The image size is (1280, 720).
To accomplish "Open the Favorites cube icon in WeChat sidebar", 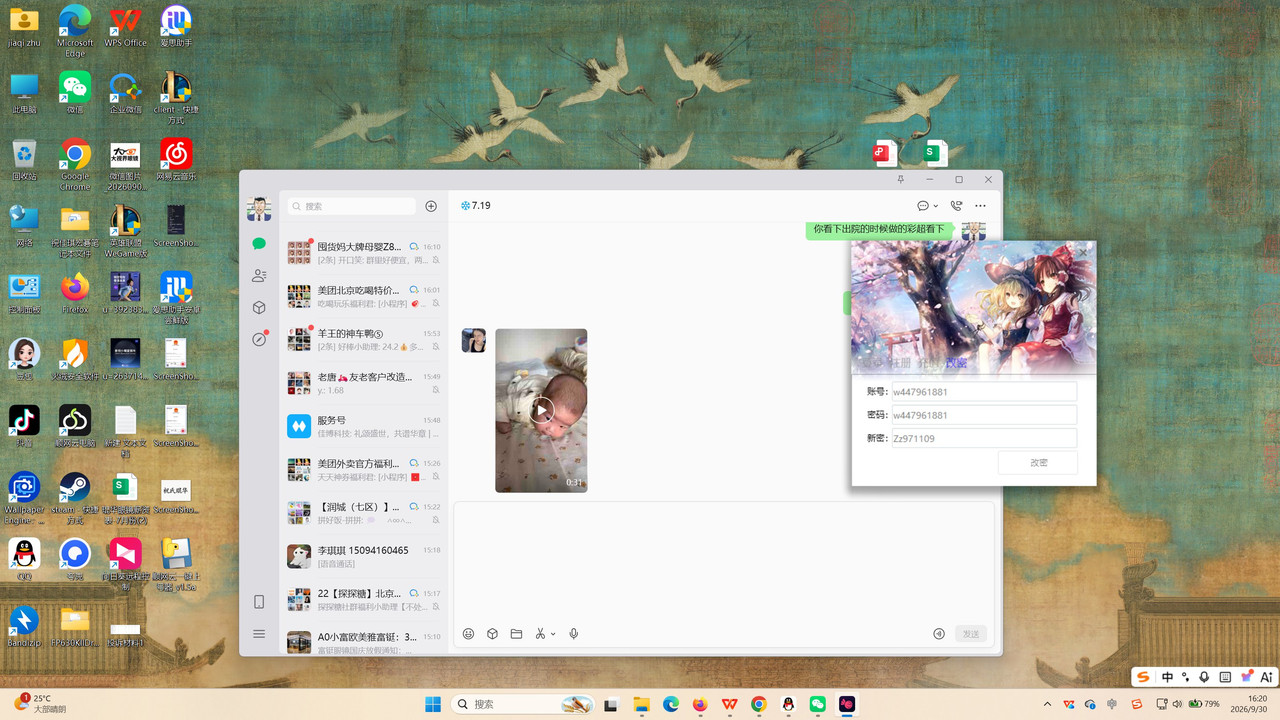I will (x=259, y=307).
